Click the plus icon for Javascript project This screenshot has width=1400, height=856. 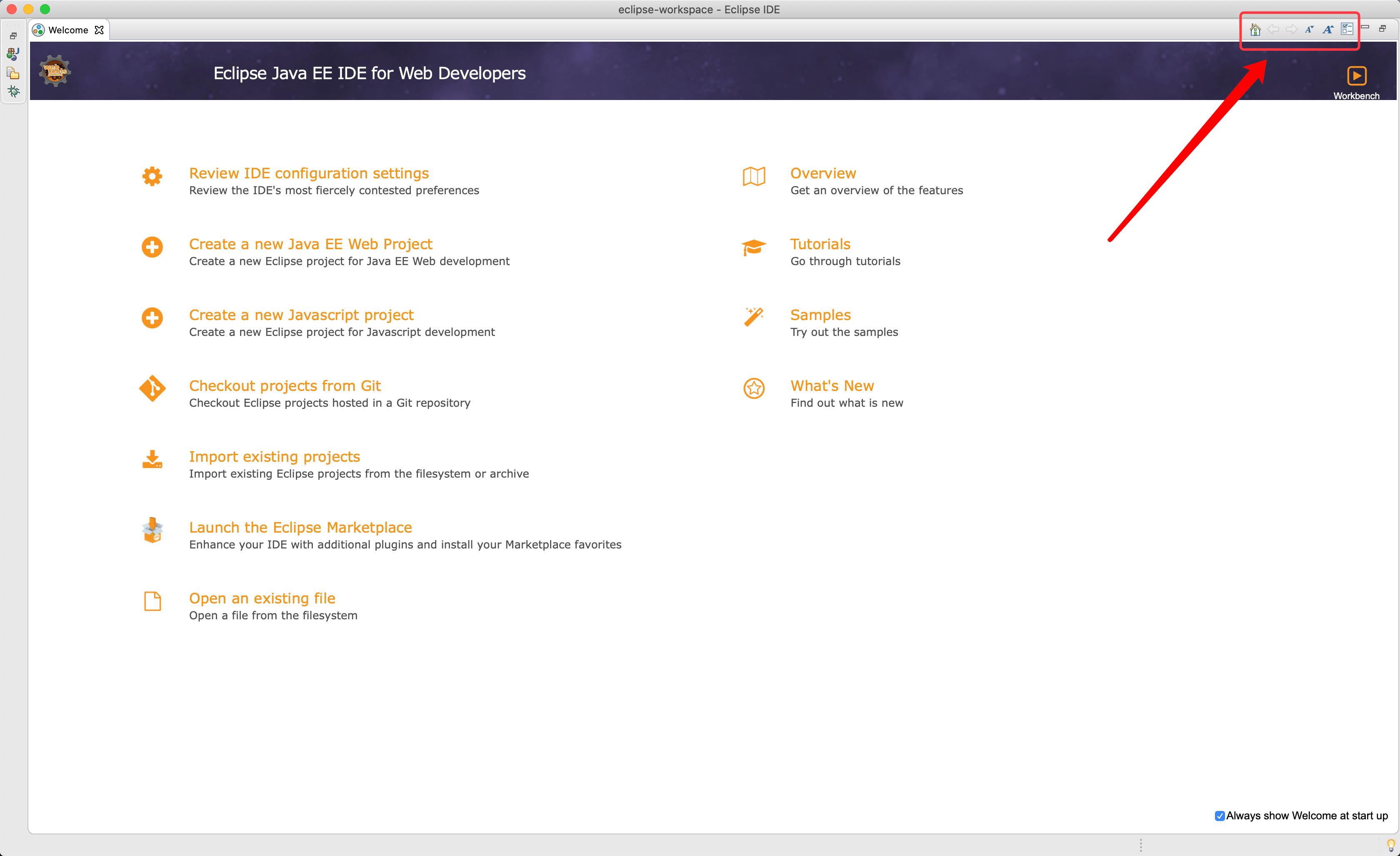coord(152,318)
